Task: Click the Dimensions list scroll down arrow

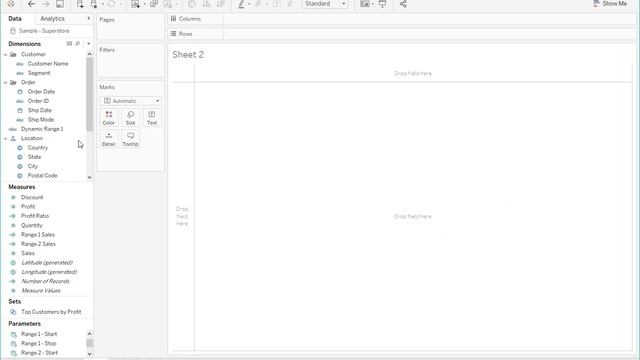Action: click(x=89, y=177)
